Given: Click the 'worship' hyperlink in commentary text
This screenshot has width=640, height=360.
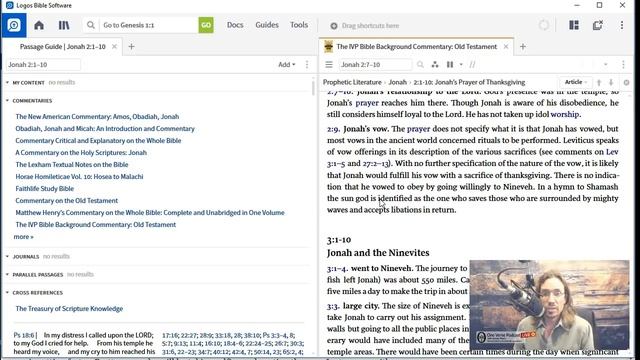Looking at the screenshot, I should click(564, 114).
